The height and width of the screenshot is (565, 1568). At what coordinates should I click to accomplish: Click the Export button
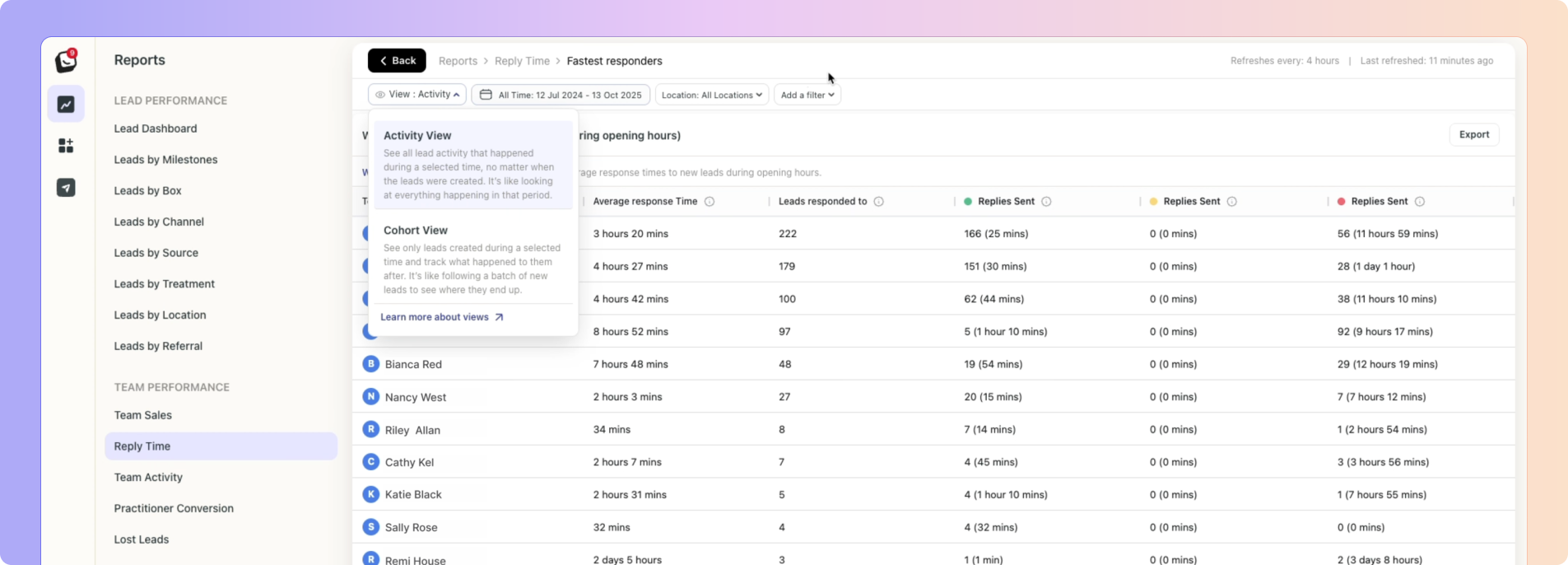[x=1473, y=135]
